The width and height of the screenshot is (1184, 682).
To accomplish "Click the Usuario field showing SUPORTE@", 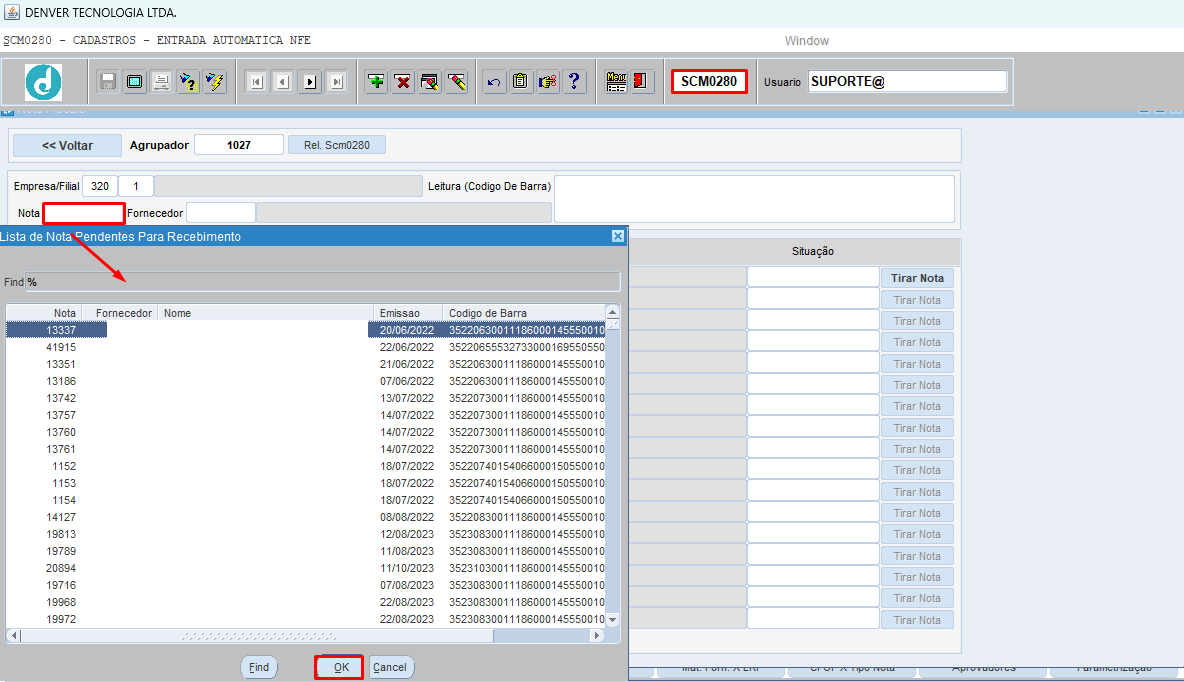I will coord(907,82).
